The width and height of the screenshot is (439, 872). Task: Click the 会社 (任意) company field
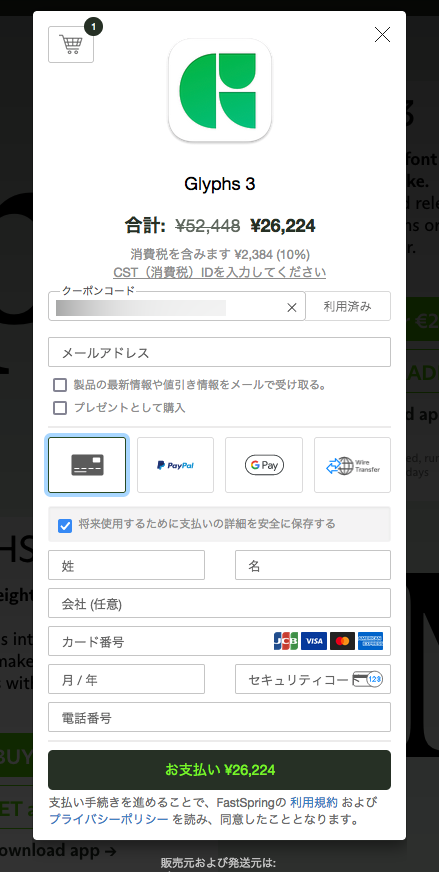pos(219,603)
